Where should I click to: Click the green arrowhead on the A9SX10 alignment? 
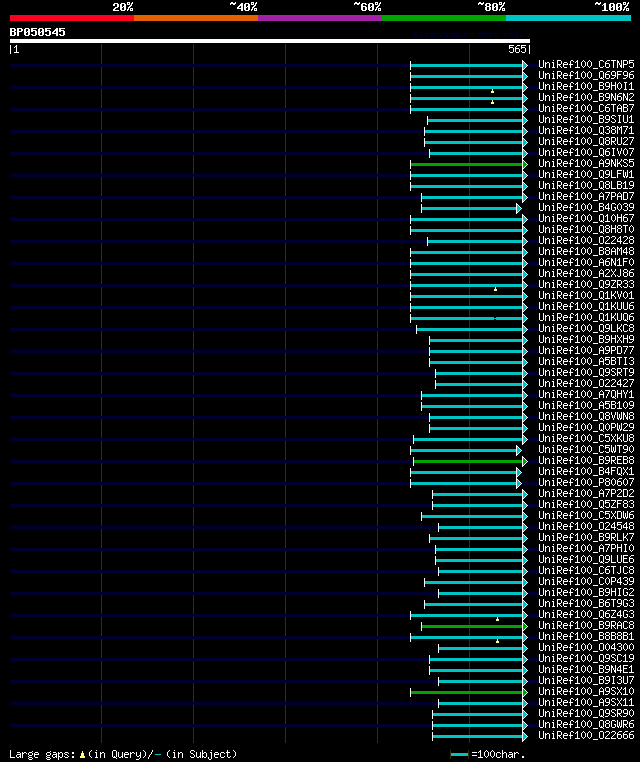tap(525, 693)
